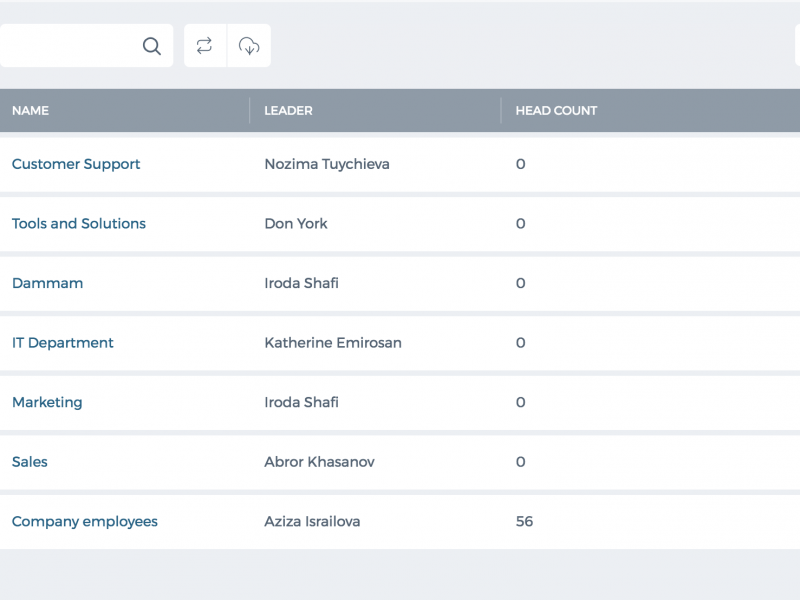Open the Customer Support department link

coord(76,164)
